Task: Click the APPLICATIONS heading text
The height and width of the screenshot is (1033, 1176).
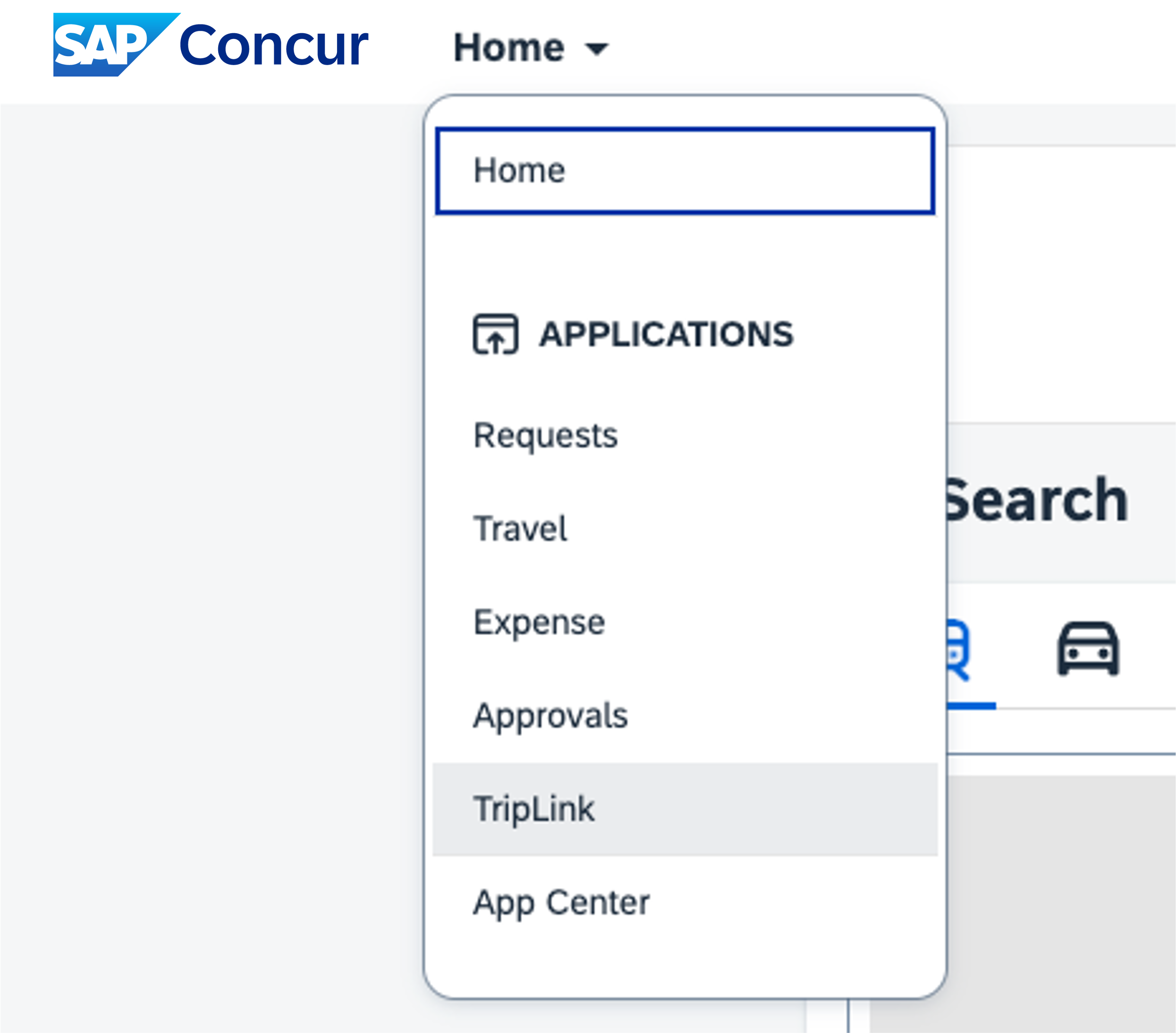Action: click(x=666, y=334)
